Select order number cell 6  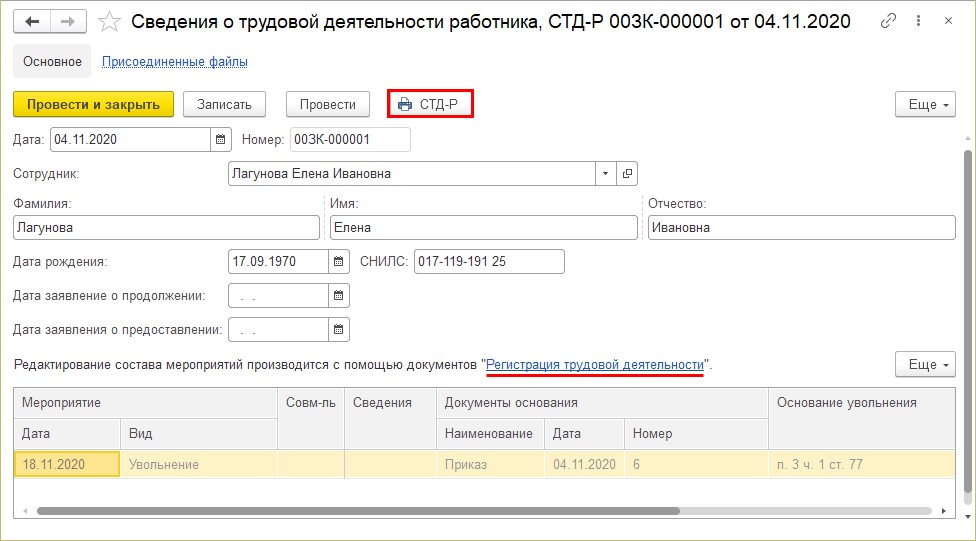pyautogui.click(x=697, y=464)
